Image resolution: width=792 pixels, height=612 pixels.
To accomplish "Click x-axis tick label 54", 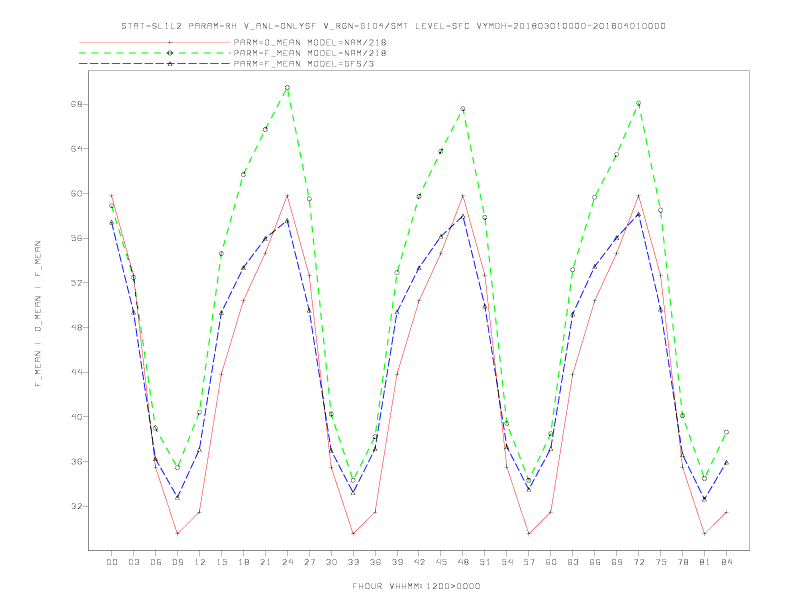I will tap(507, 562).
